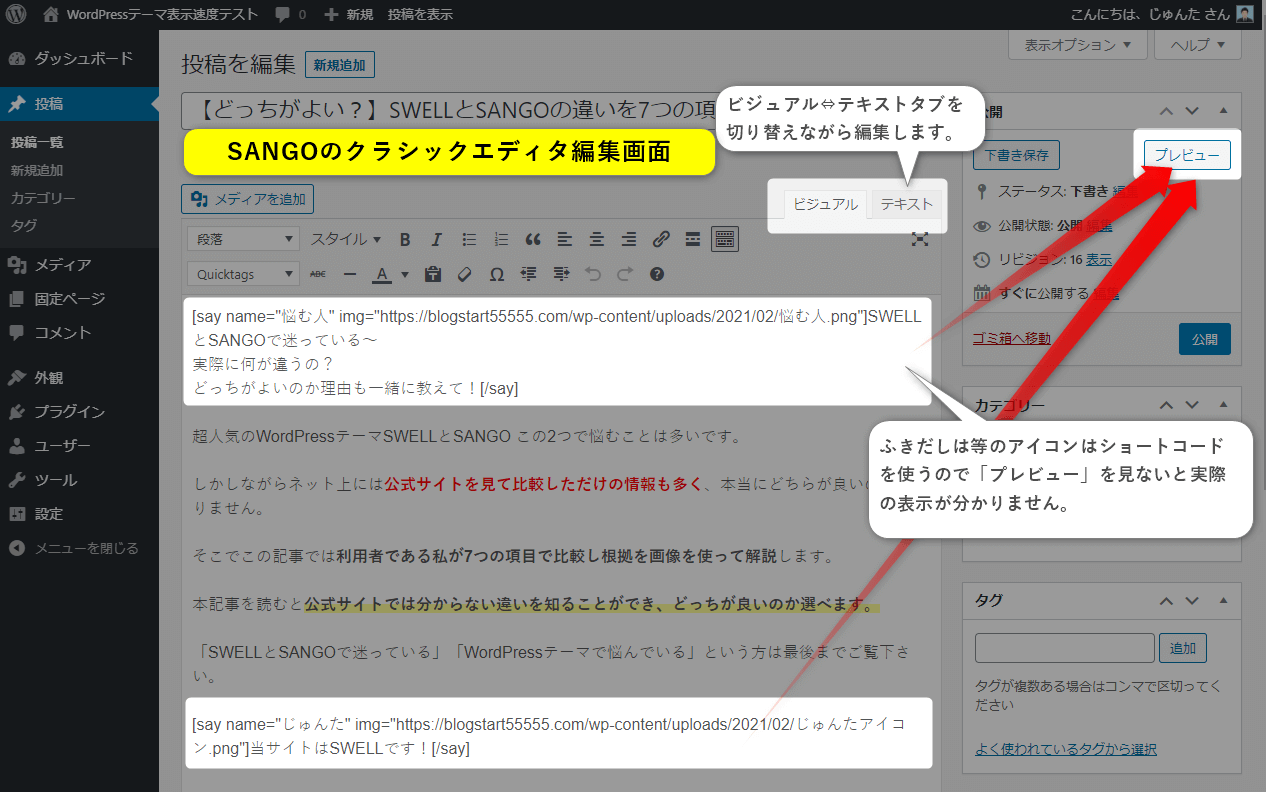Open the user profile avatar in admin bar

coord(1245,14)
